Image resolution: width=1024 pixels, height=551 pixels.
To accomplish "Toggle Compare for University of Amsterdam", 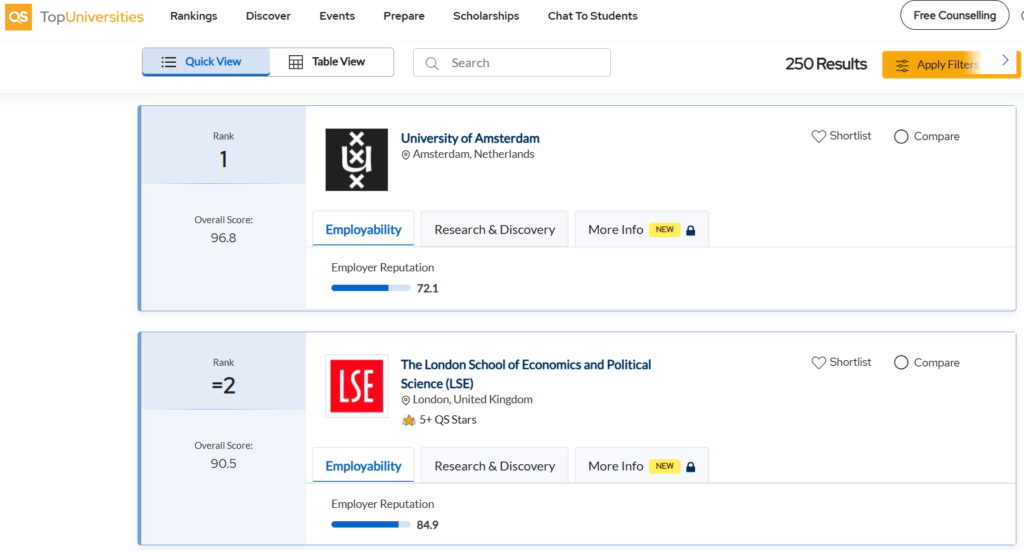I will (901, 136).
